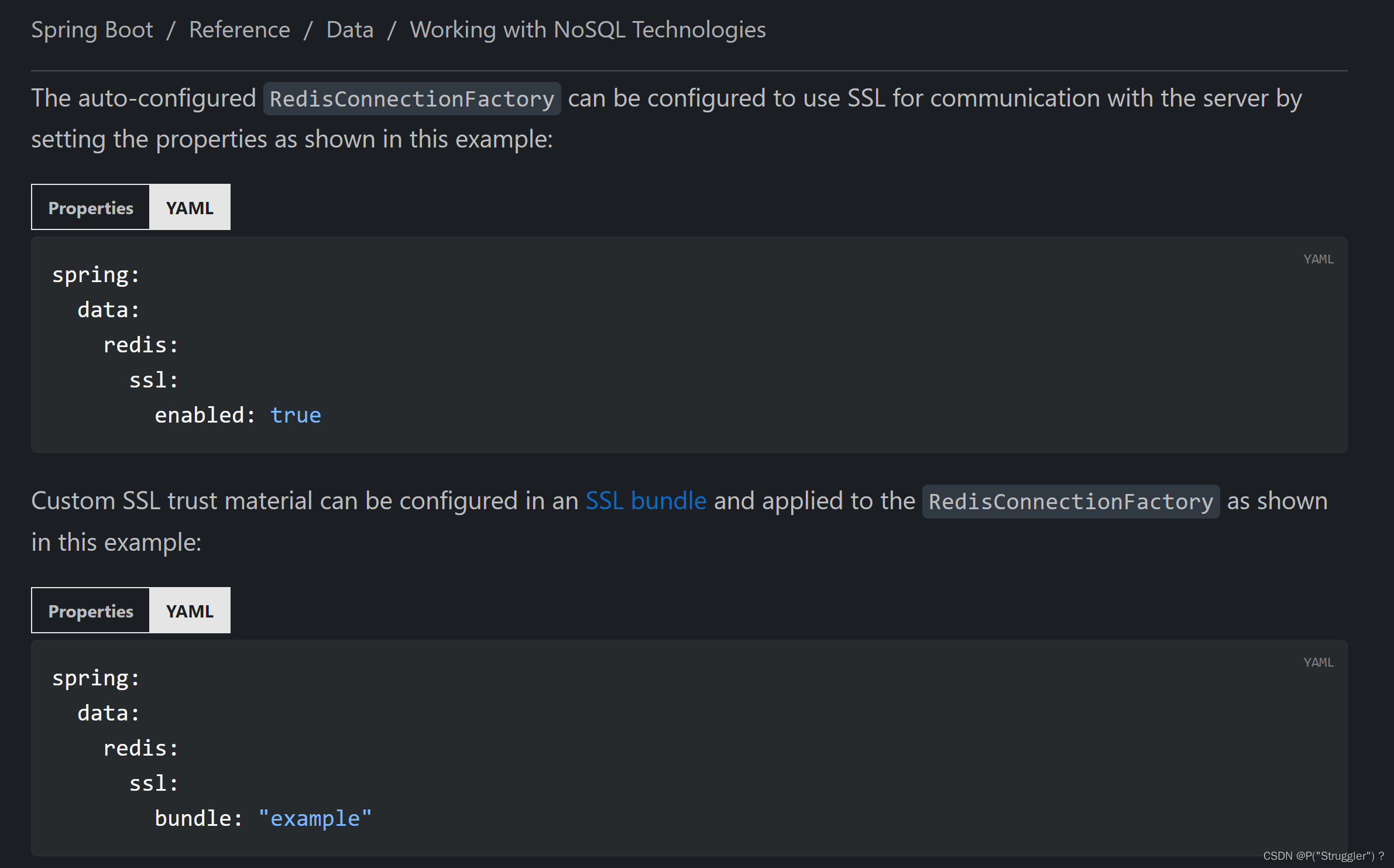
Task: Click the "example" string value
Action: (315, 818)
